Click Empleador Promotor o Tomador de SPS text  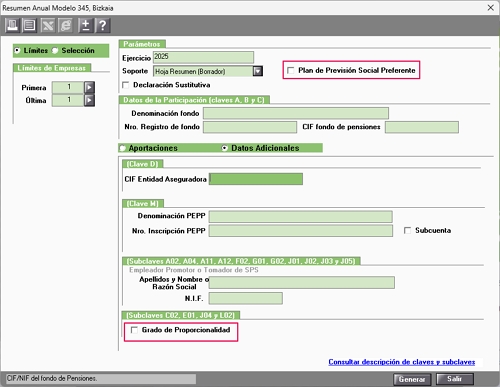coord(194,270)
